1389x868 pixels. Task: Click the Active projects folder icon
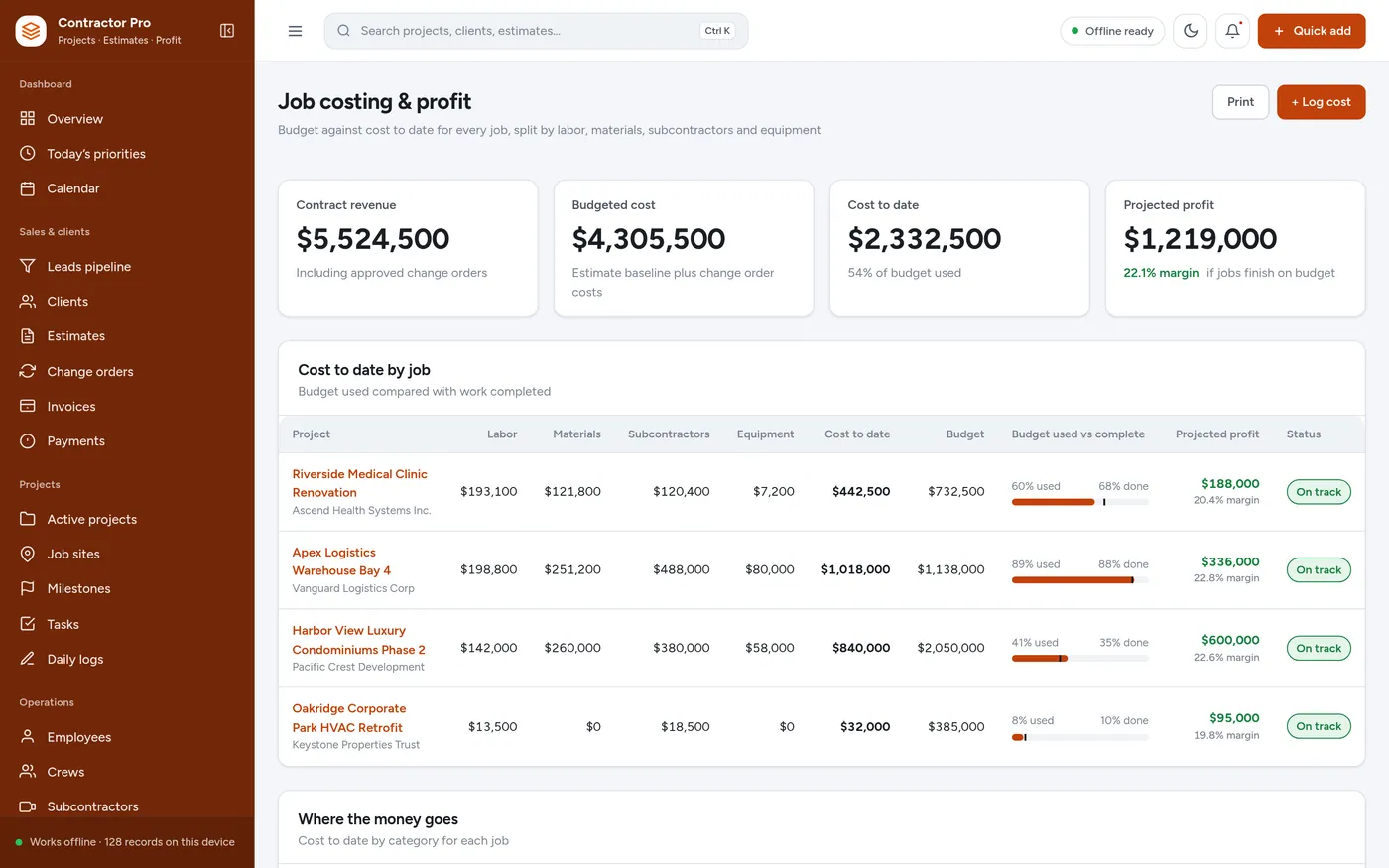28,519
